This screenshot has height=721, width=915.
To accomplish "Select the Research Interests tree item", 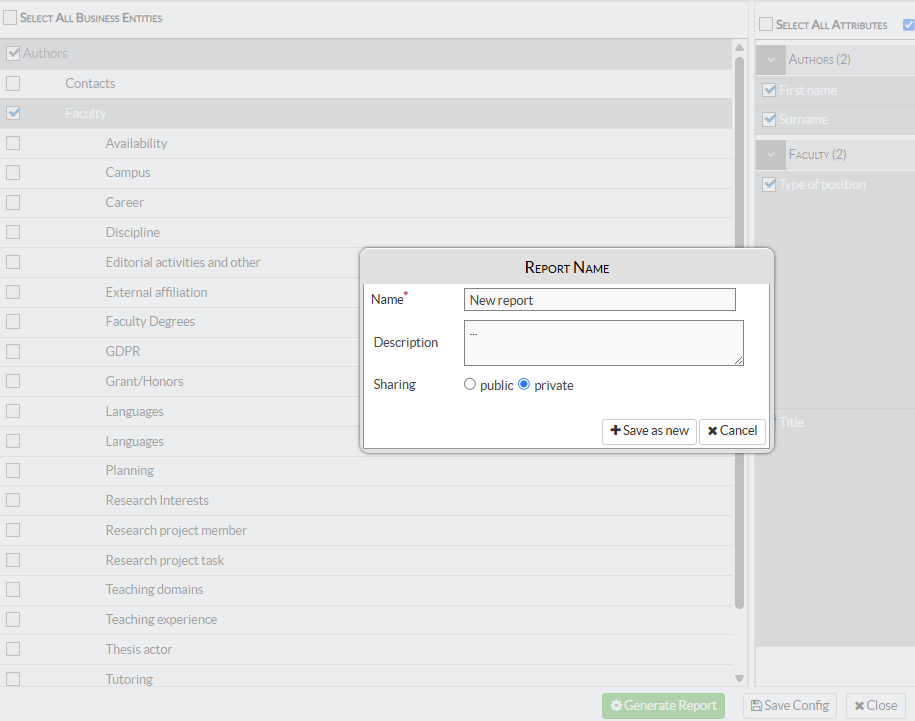I will point(157,500).
